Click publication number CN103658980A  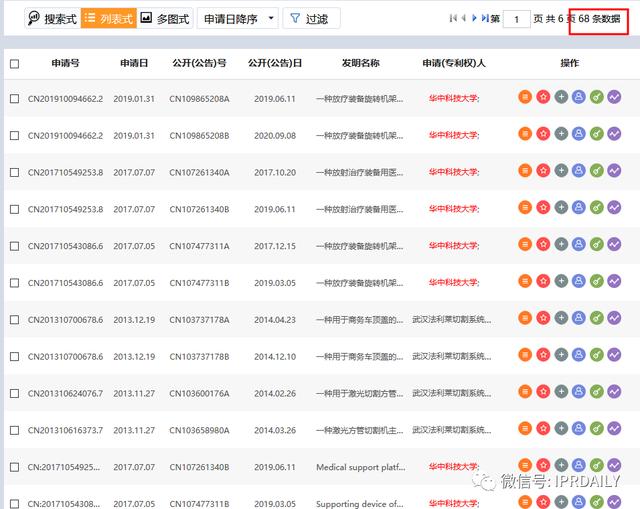(199, 430)
